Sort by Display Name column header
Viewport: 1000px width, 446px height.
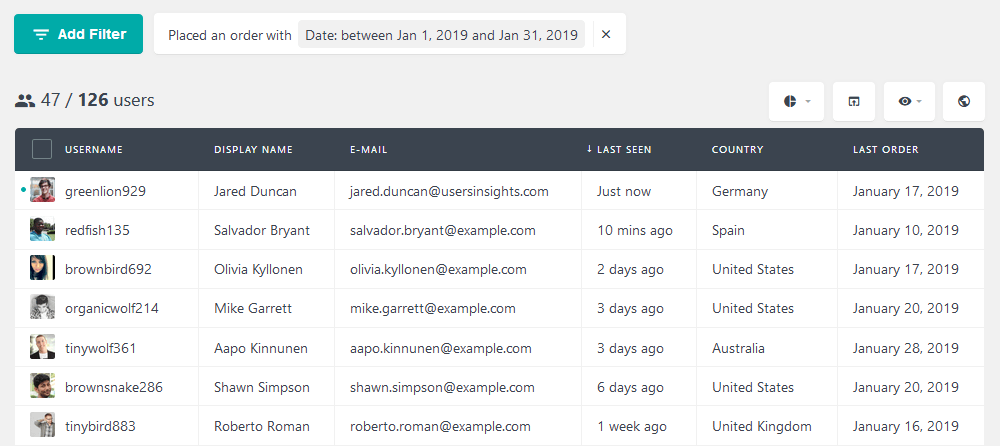coord(253,149)
